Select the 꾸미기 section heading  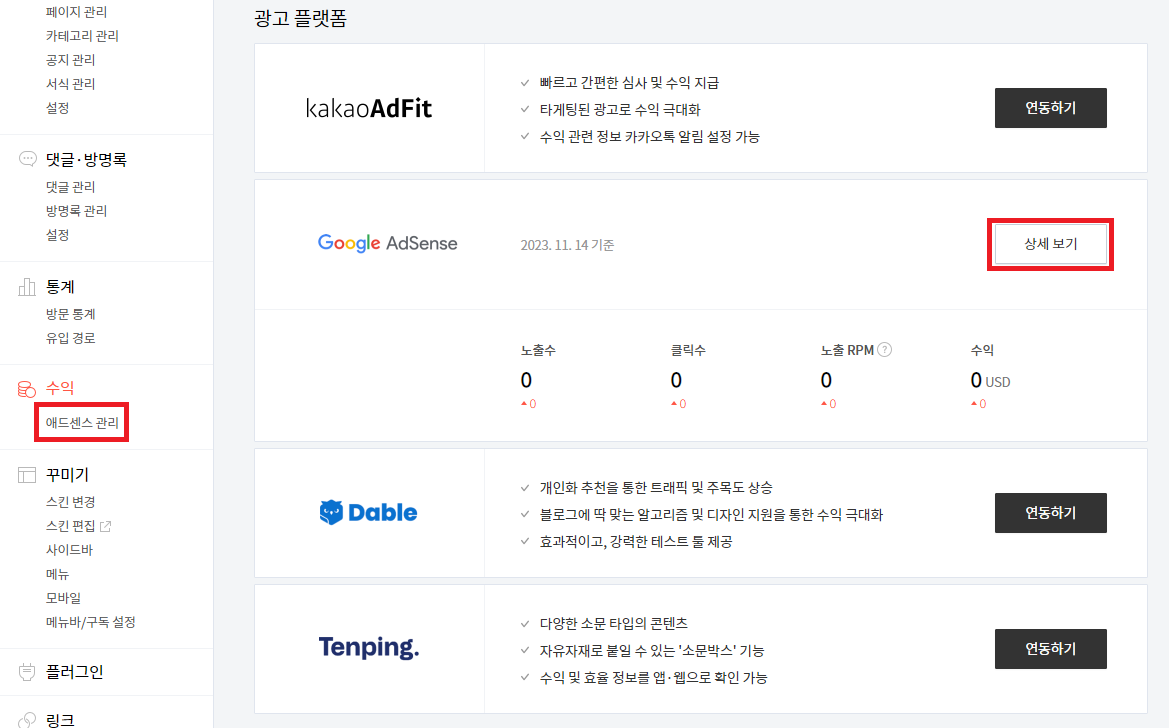point(67,474)
